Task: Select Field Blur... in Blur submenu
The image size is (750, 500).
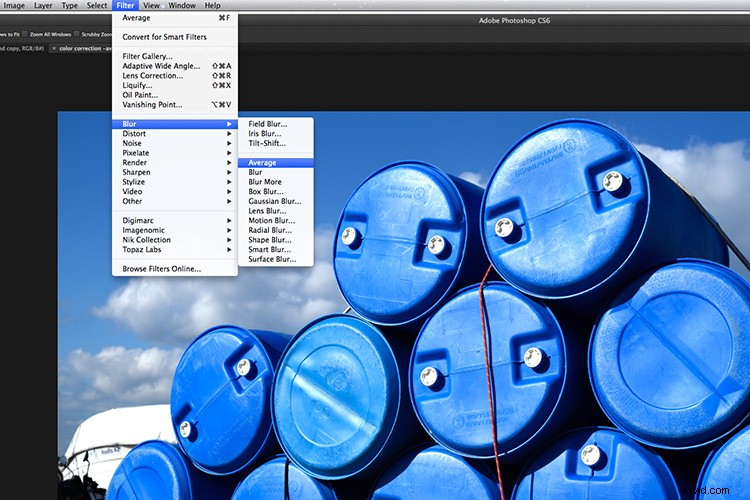Action: pyautogui.click(x=276, y=124)
